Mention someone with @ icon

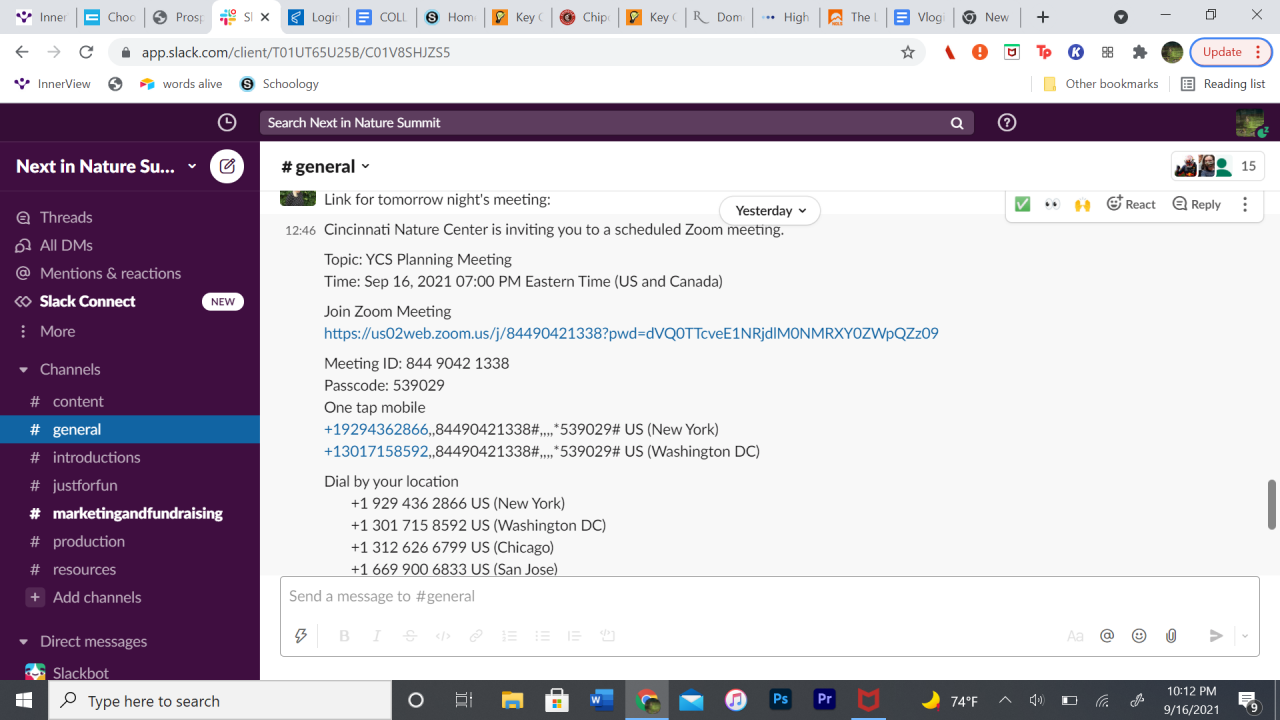pyautogui.click(x=1107, y=635)
